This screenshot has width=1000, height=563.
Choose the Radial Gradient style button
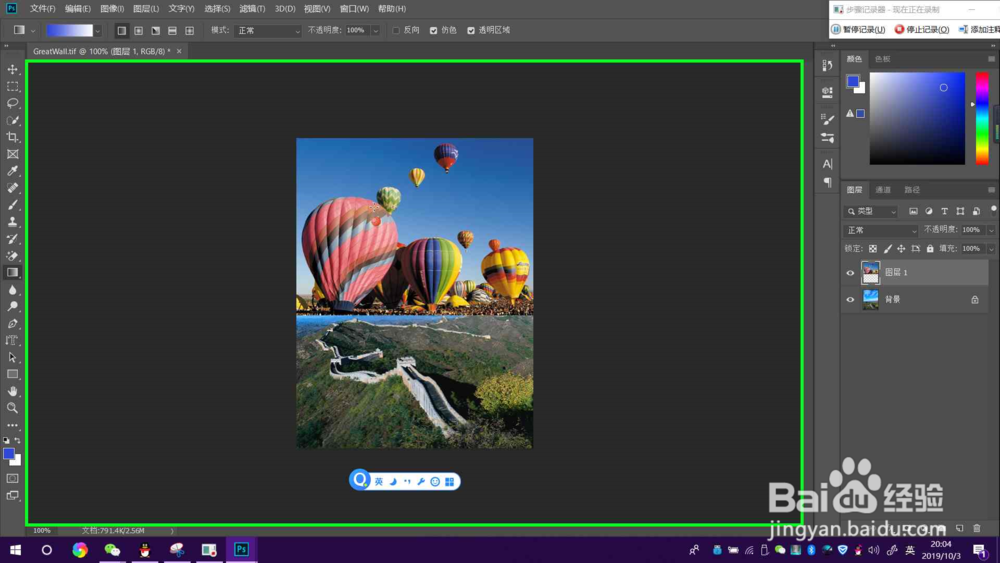click(138, 30)
